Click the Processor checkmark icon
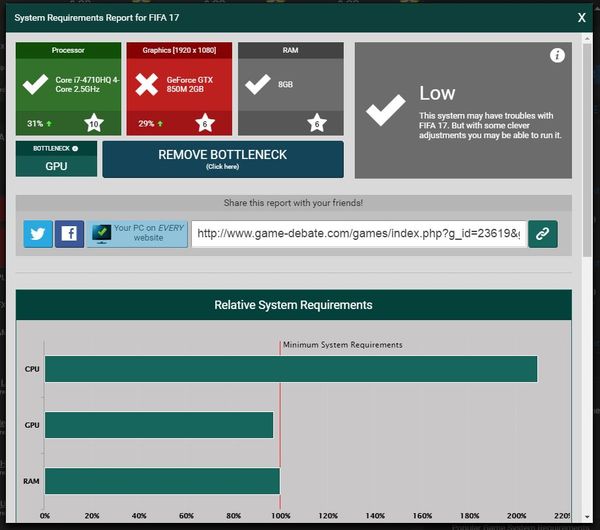 click(x=35, y=84)
